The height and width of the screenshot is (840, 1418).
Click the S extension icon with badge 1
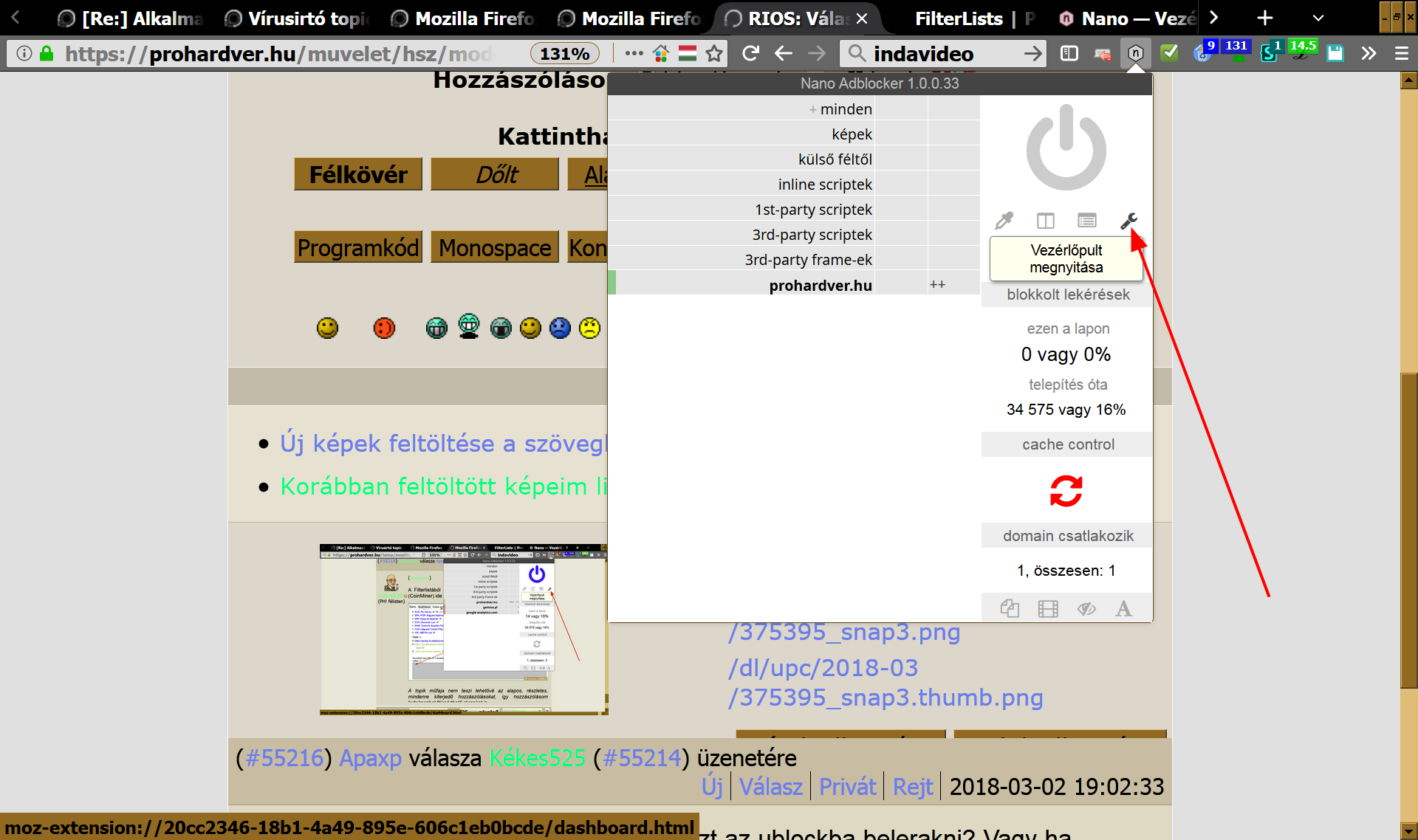click(1270, 52)
